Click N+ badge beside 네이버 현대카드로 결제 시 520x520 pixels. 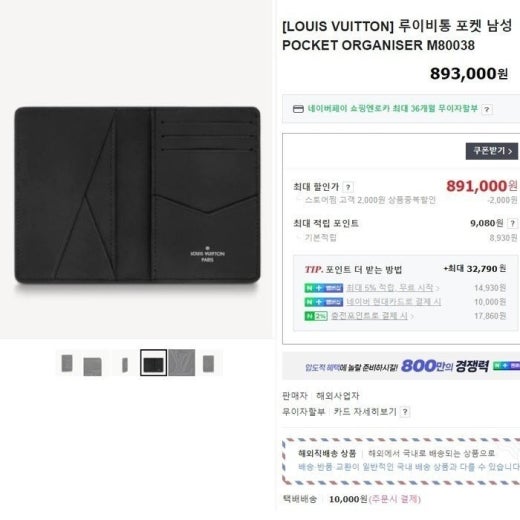pos(324,302)
